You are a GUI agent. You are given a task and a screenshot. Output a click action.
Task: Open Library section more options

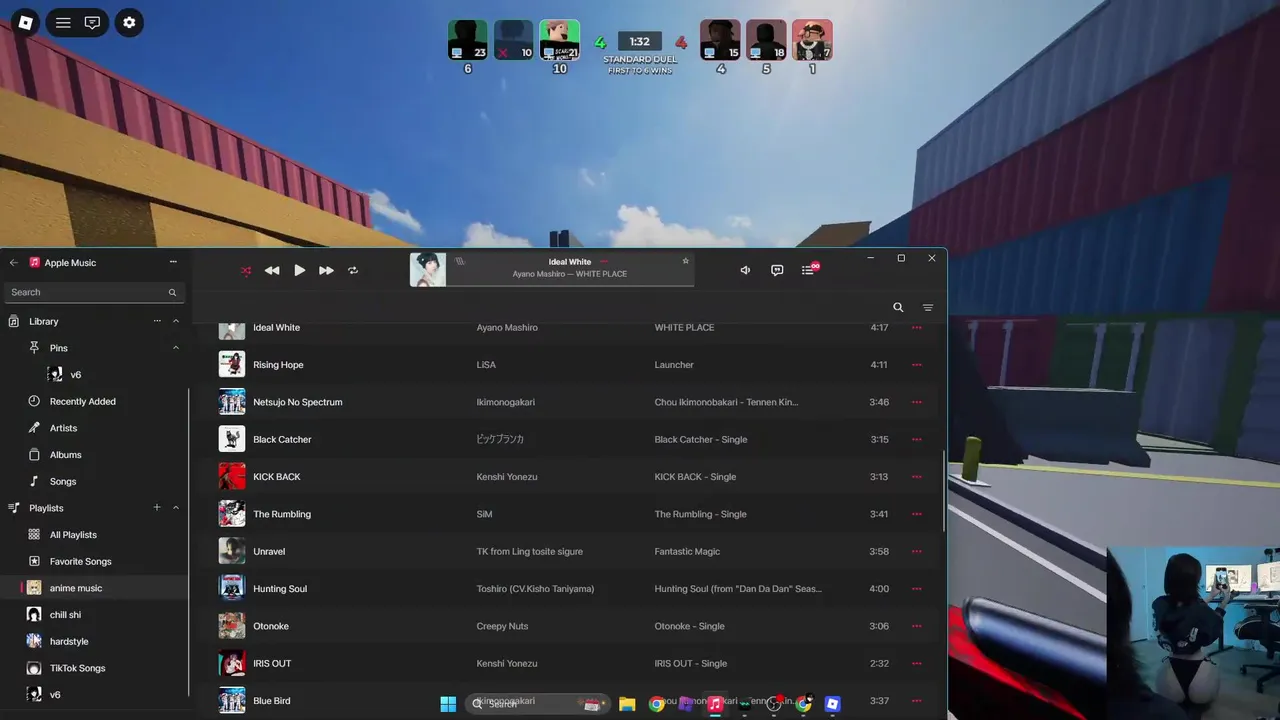[157, 321]
